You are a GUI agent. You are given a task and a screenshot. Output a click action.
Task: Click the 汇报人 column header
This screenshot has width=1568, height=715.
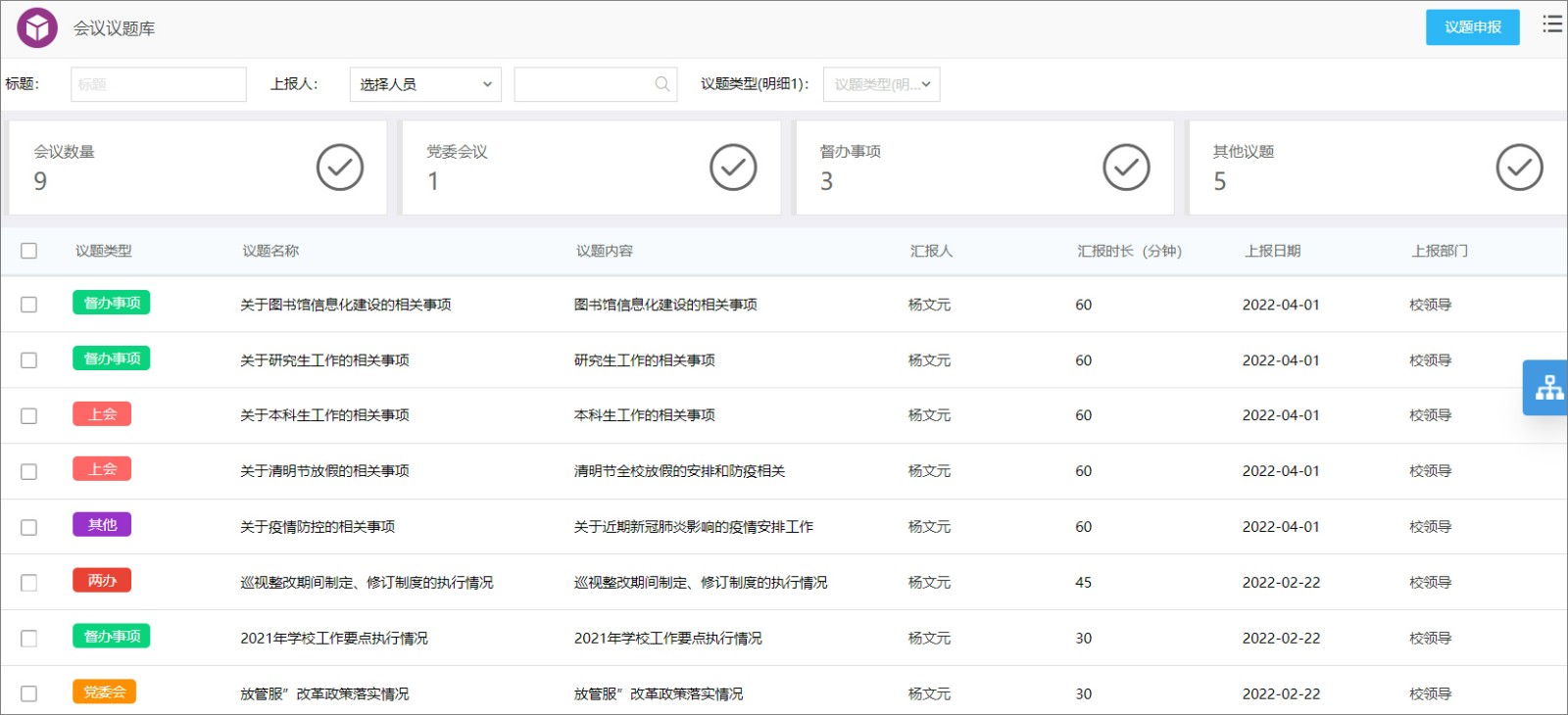tap(931, 251)
